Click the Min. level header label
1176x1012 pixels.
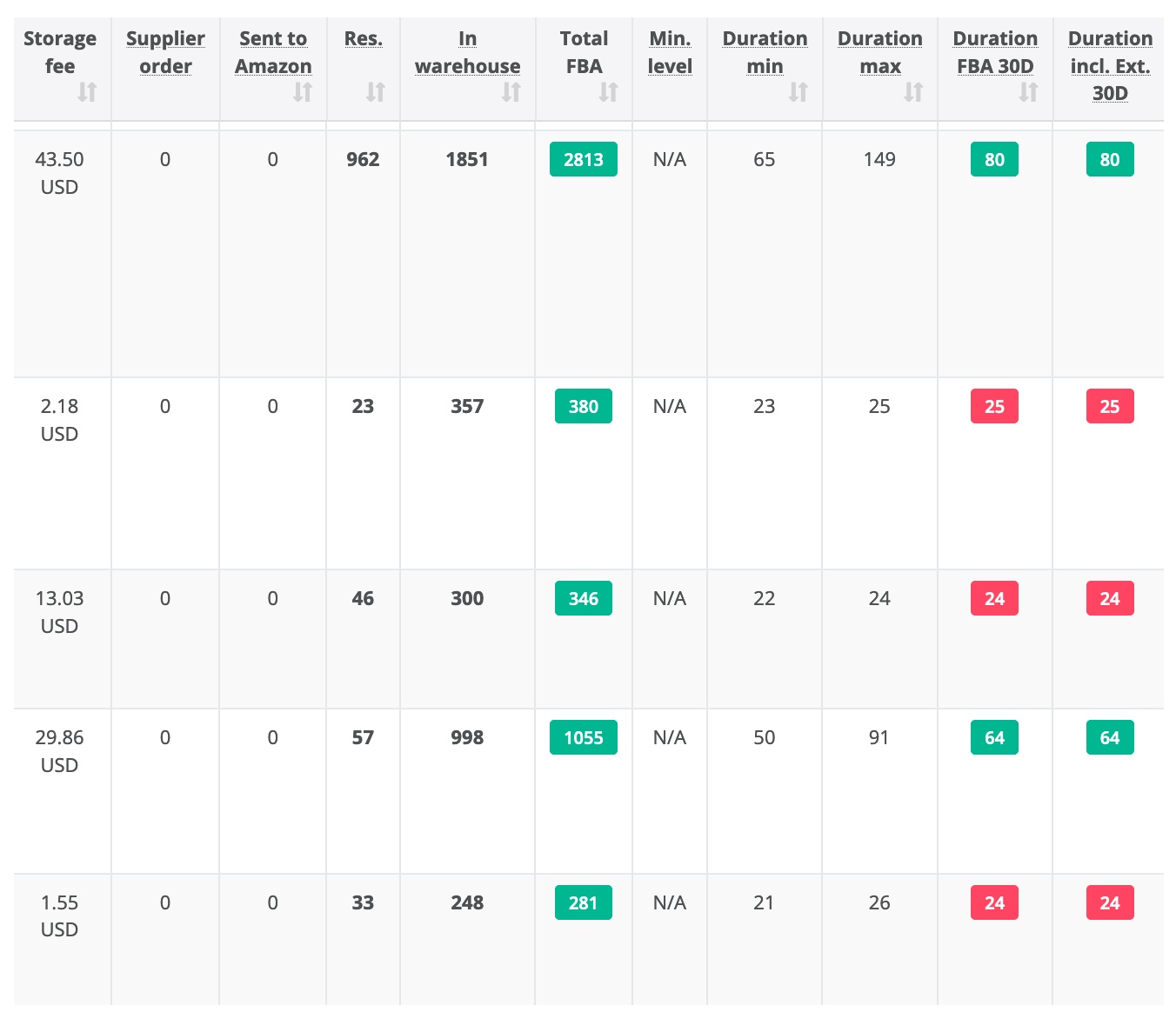670,52
